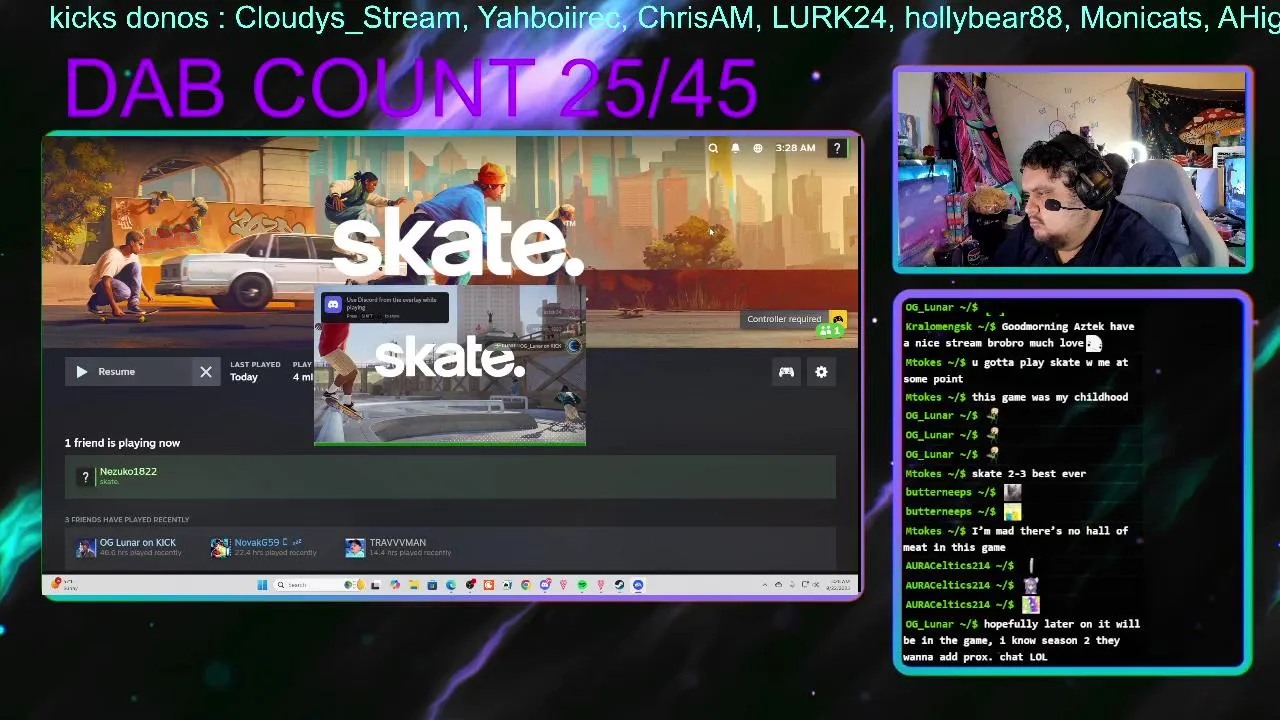This screenshot has height=720, width=1280.
Task: Click Kralomengsk's Goodmorning Aztek chat message
Action: (x=1019, y=335)
